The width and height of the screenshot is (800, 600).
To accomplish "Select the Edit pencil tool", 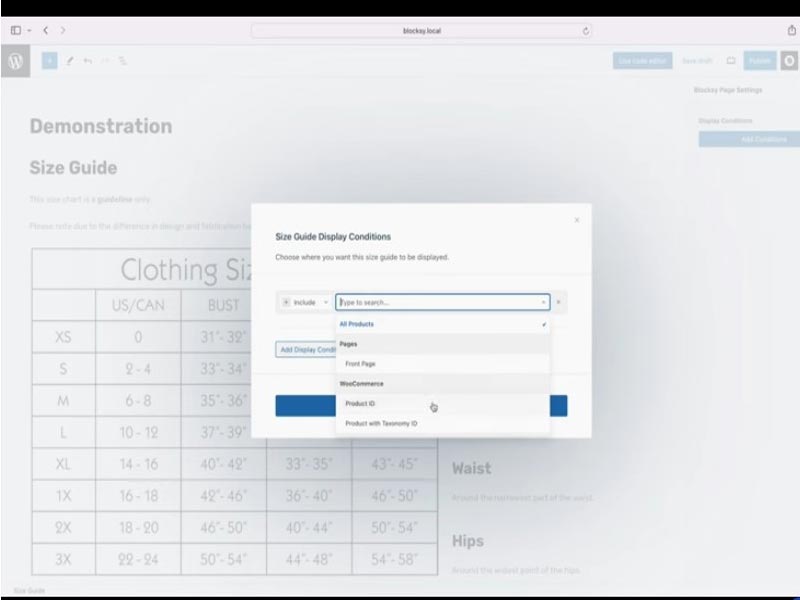I will click(70, 60).
